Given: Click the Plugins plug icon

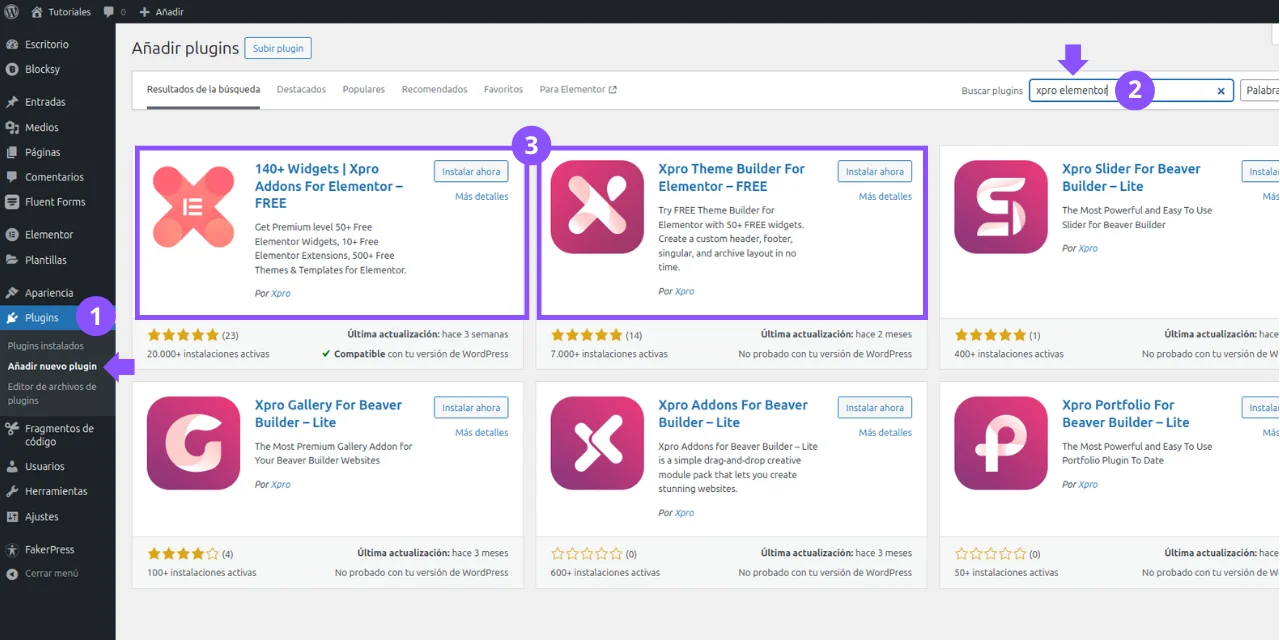Looking at the screenshot, I should coord(12,318).
